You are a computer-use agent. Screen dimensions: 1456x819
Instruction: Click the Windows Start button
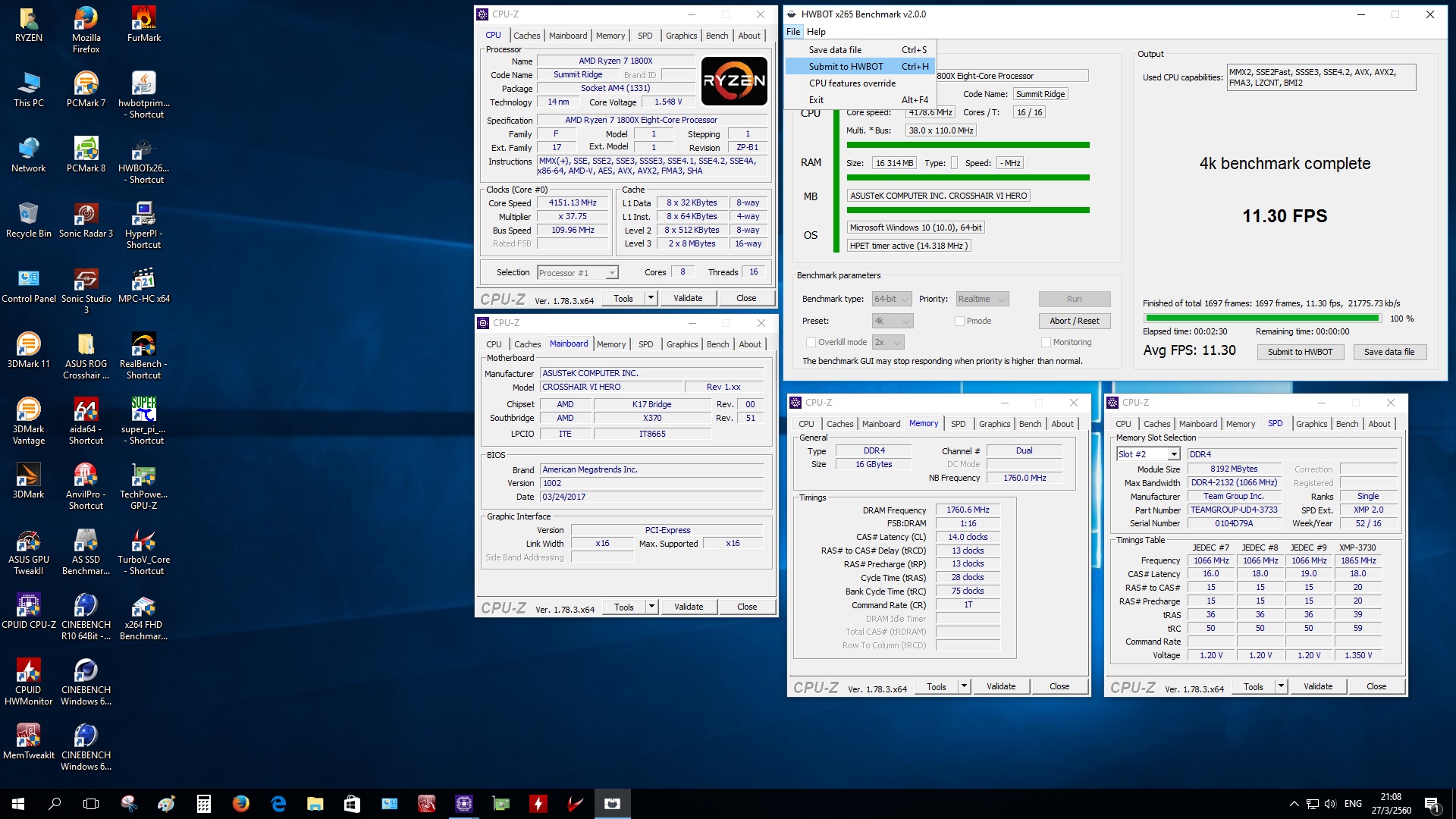18,804
